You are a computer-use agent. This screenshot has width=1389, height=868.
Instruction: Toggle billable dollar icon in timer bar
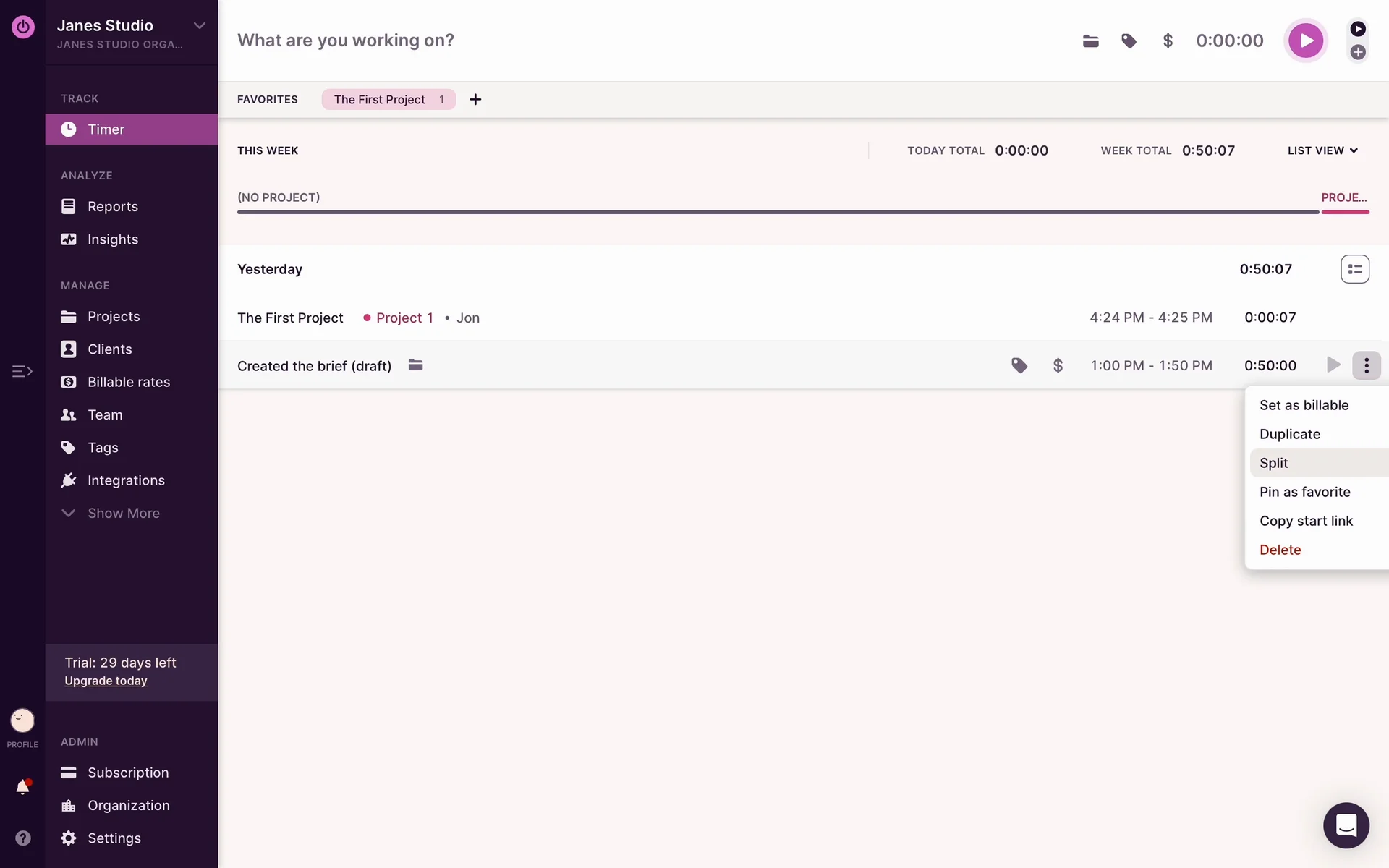1167,41
